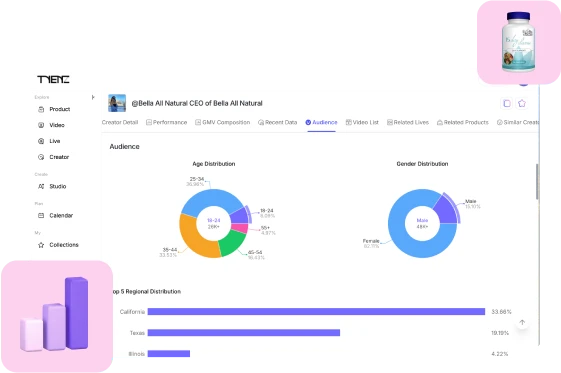Open the Bella All Natural creator avatar
The height and width of the screenshot is (373, 561).
coord(117,103)
